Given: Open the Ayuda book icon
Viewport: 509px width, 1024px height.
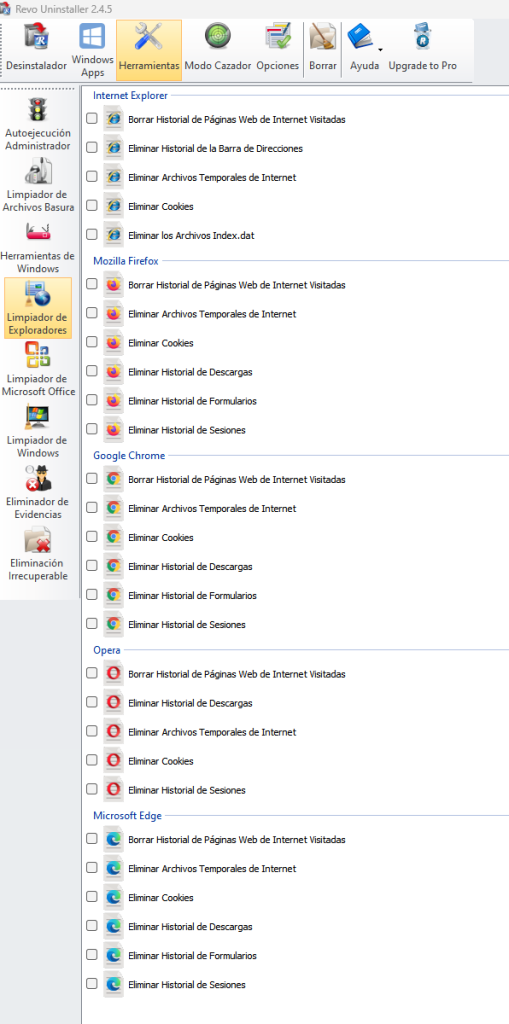Looking at the screenshot, I should click(360, 37).
